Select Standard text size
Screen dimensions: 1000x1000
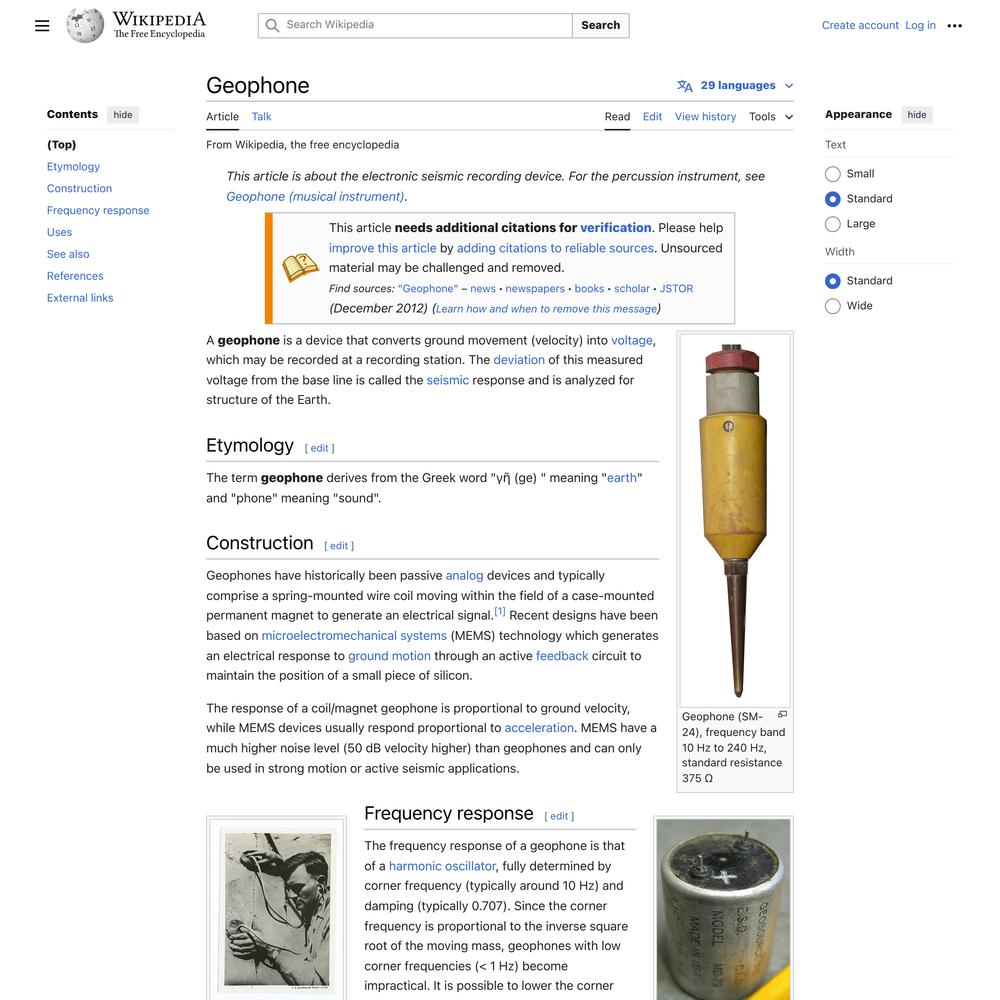coord(832,199)
